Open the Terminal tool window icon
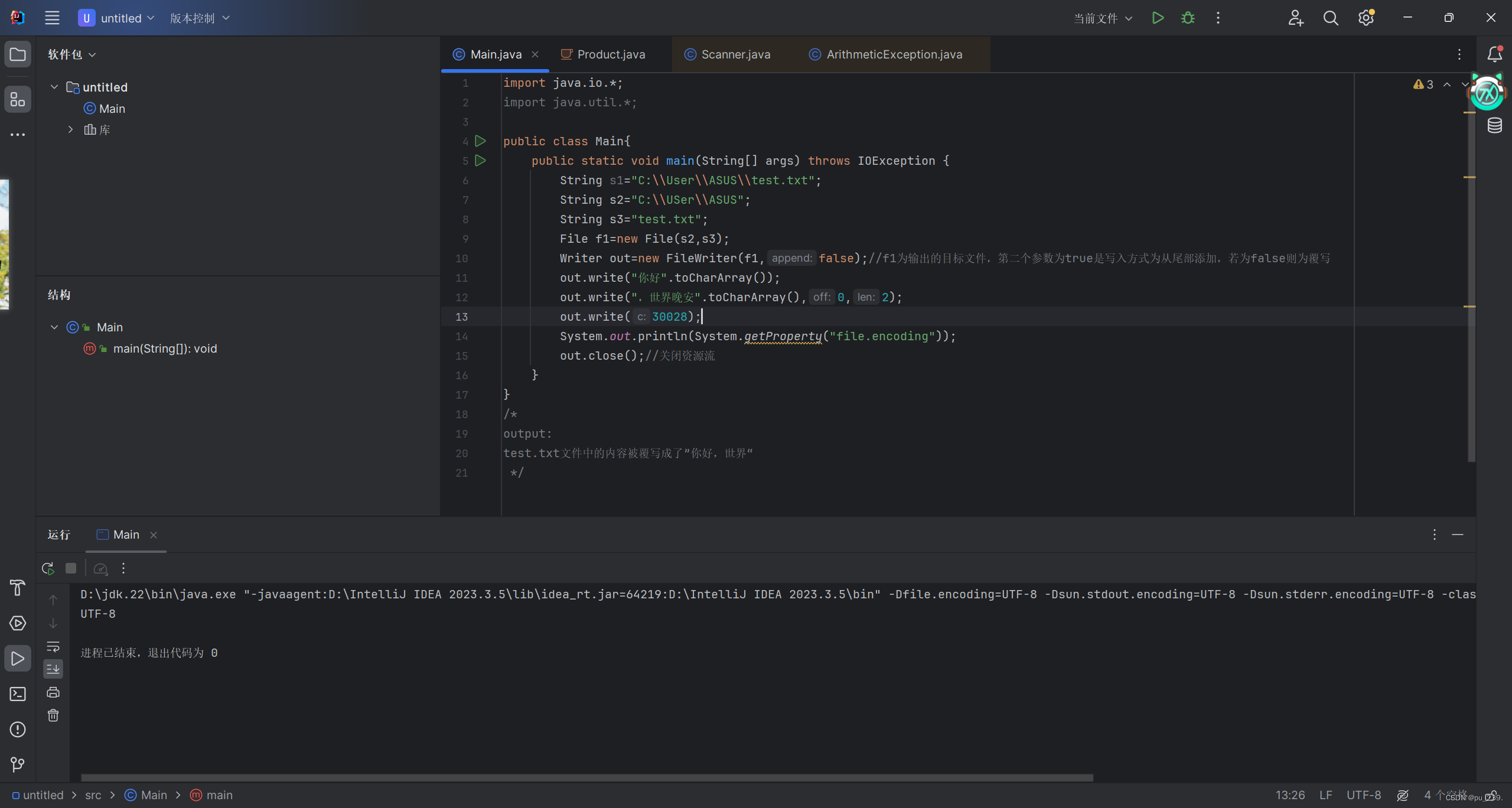1512x808 pixels. pyautogui.click(x=18, y=693)
